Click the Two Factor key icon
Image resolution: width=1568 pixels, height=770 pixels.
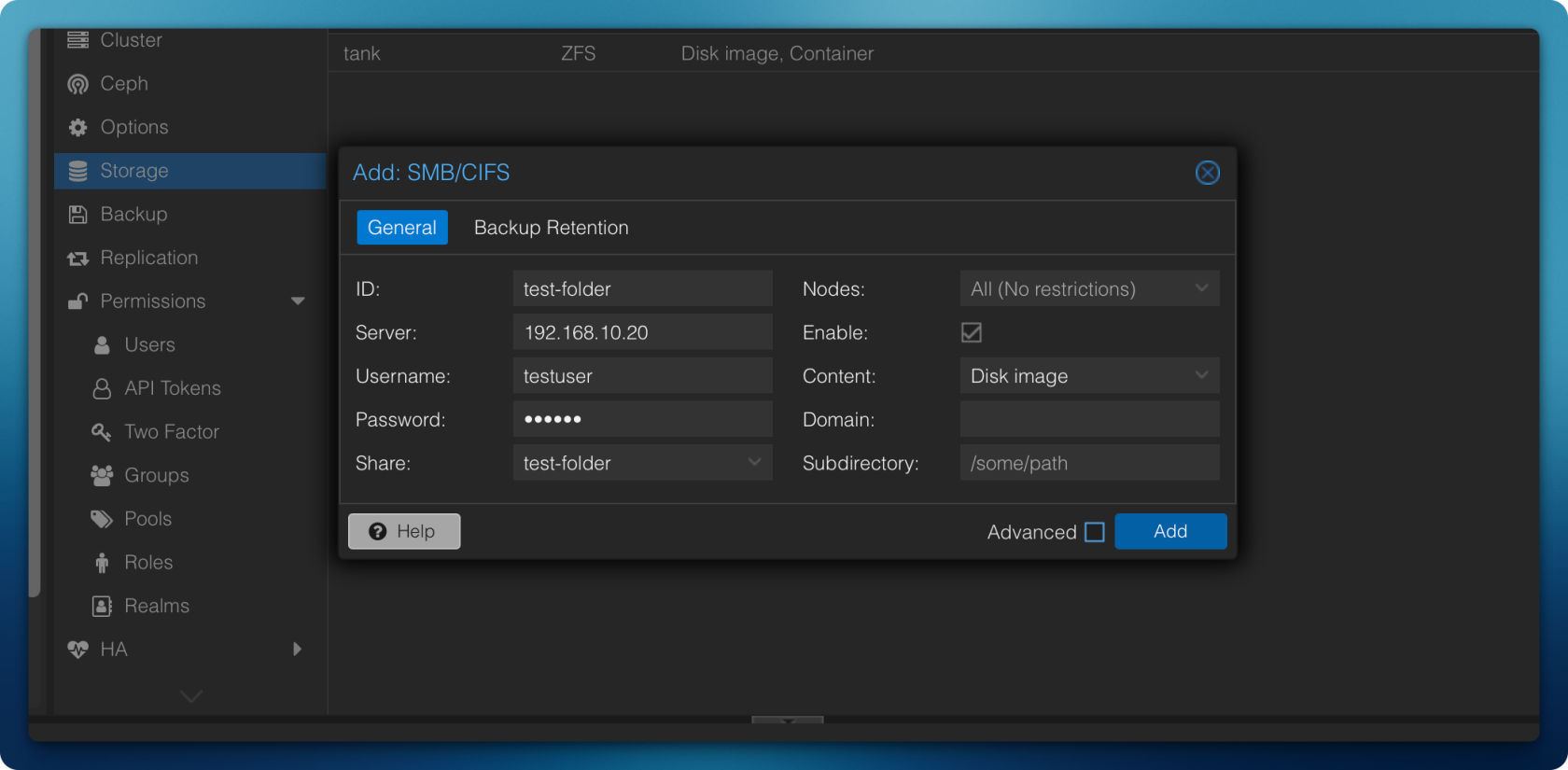[102, 432]
